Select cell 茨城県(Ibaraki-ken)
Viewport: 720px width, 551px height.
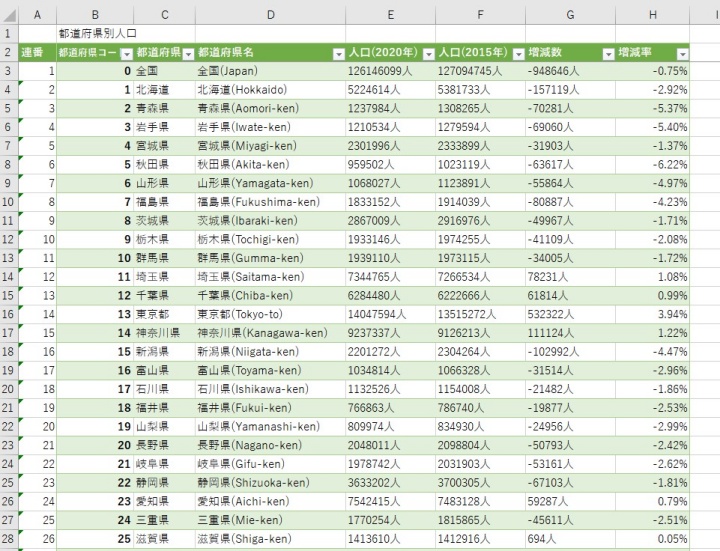point(270,221)
